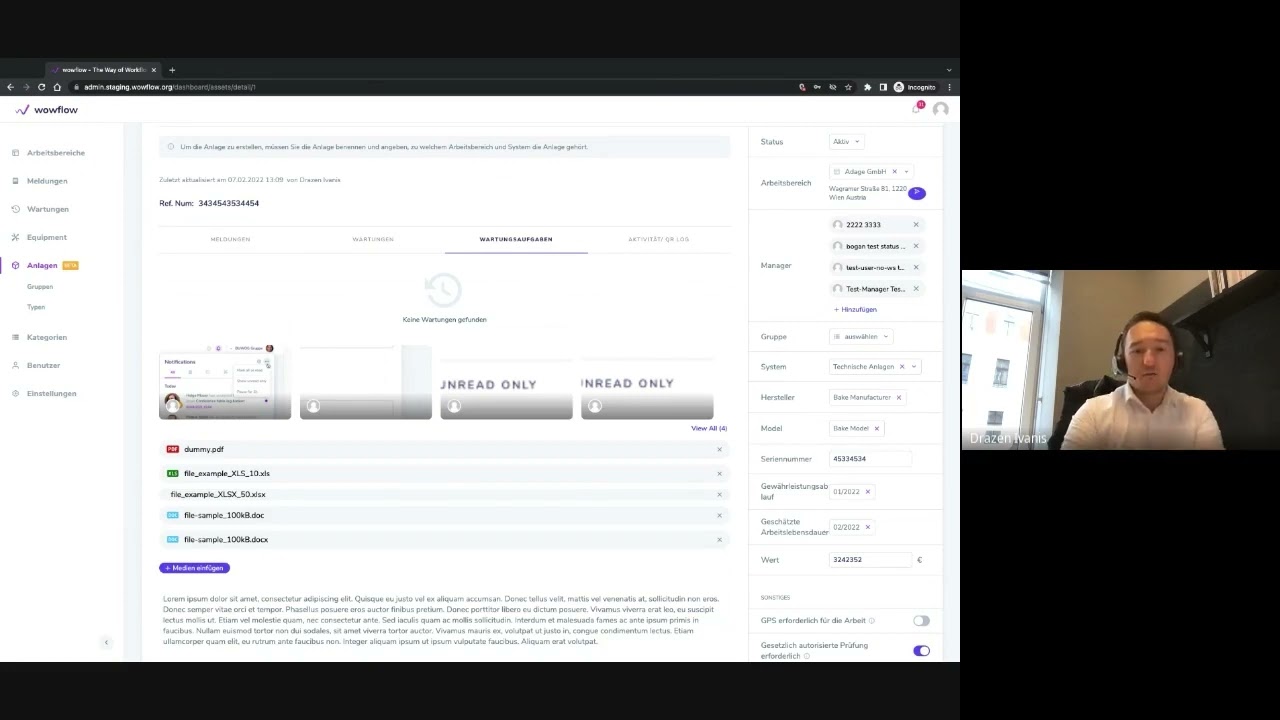The height and width of the screenshot is (720, 1280).
Task: Click View All (4) link
Action: coord(709,428)
